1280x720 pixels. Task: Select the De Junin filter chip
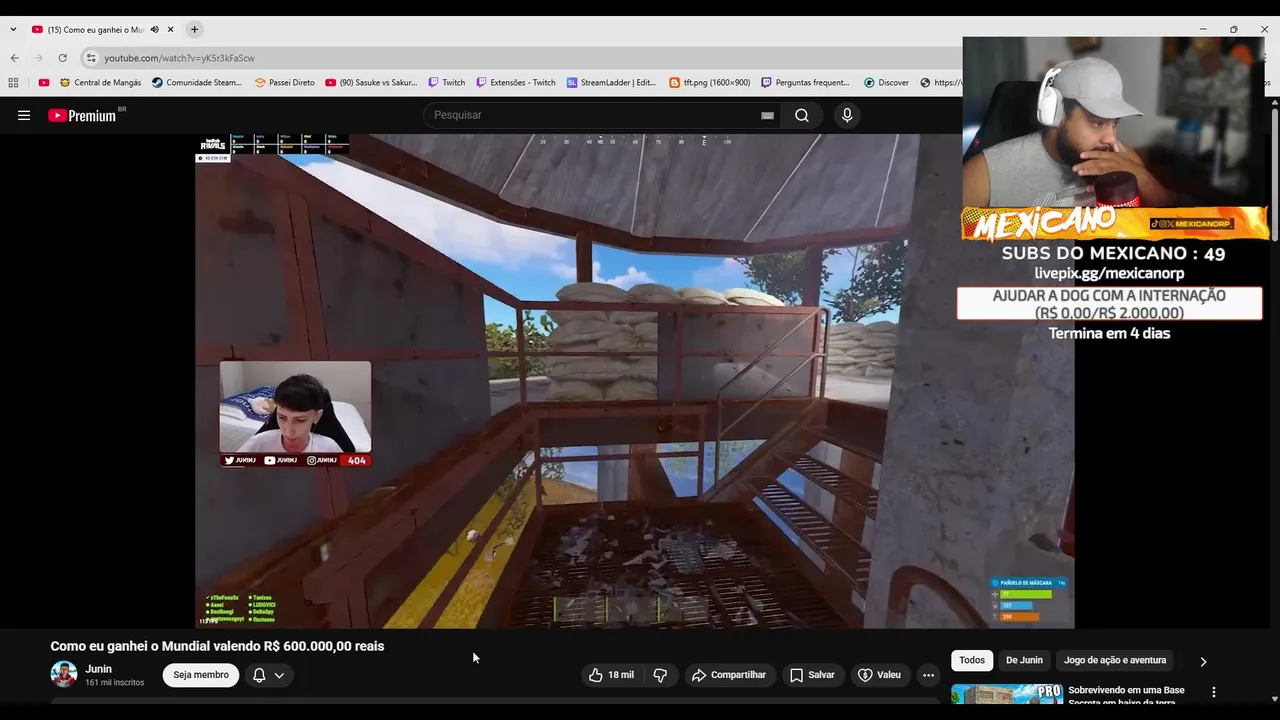point(1024,660)
